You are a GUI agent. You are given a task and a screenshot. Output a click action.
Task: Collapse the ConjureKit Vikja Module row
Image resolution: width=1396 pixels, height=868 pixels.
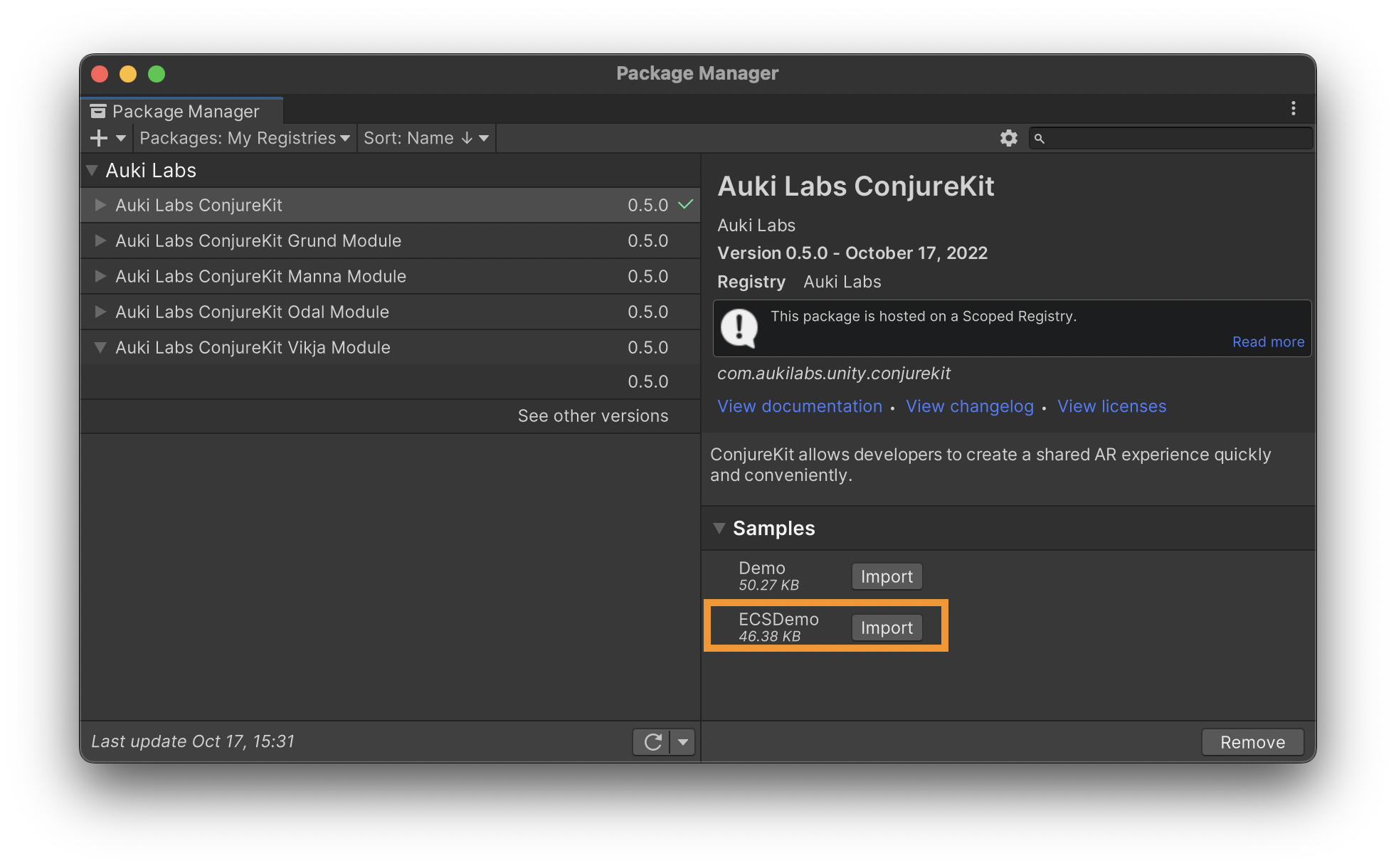(100, 347)
